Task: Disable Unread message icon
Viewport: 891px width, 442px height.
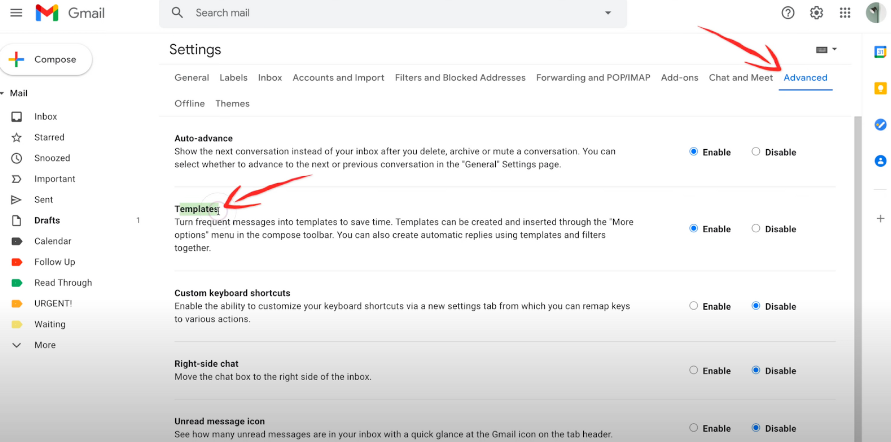Action: (x=756, y=428)
